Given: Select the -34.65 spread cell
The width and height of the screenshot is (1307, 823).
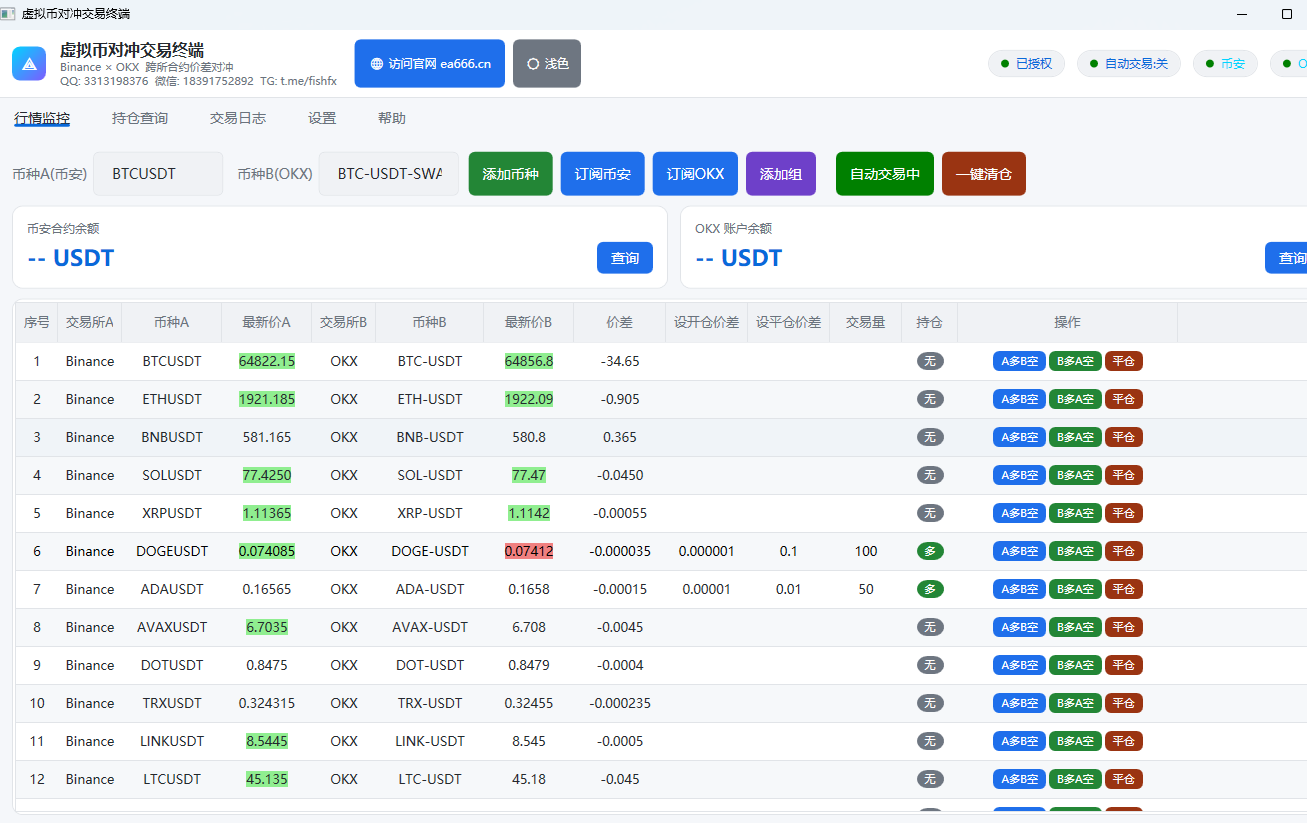Looking at the screenshot, I should click(x=620, y=361).
